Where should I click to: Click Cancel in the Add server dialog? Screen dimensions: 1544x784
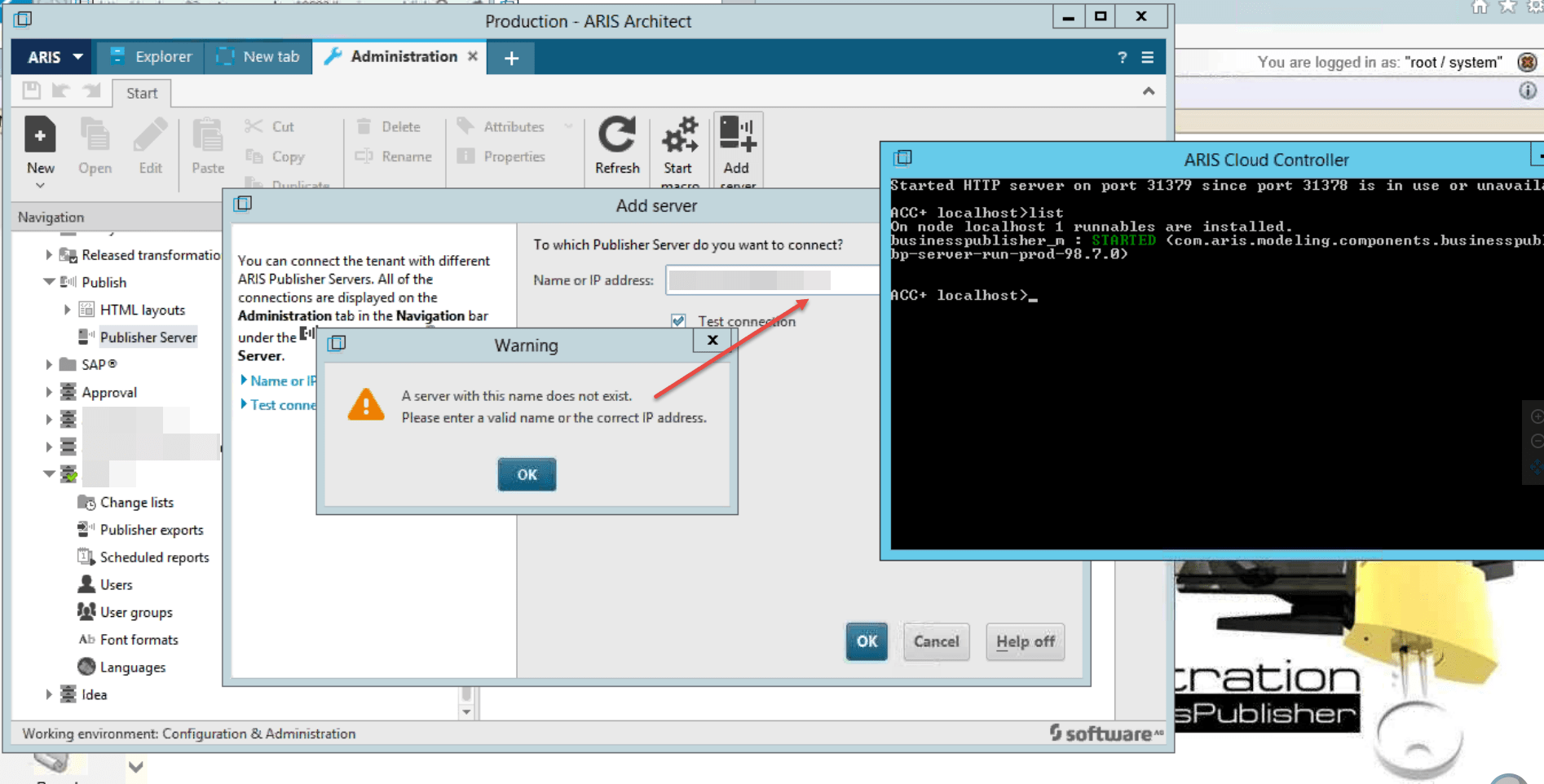tap(936, 641)
